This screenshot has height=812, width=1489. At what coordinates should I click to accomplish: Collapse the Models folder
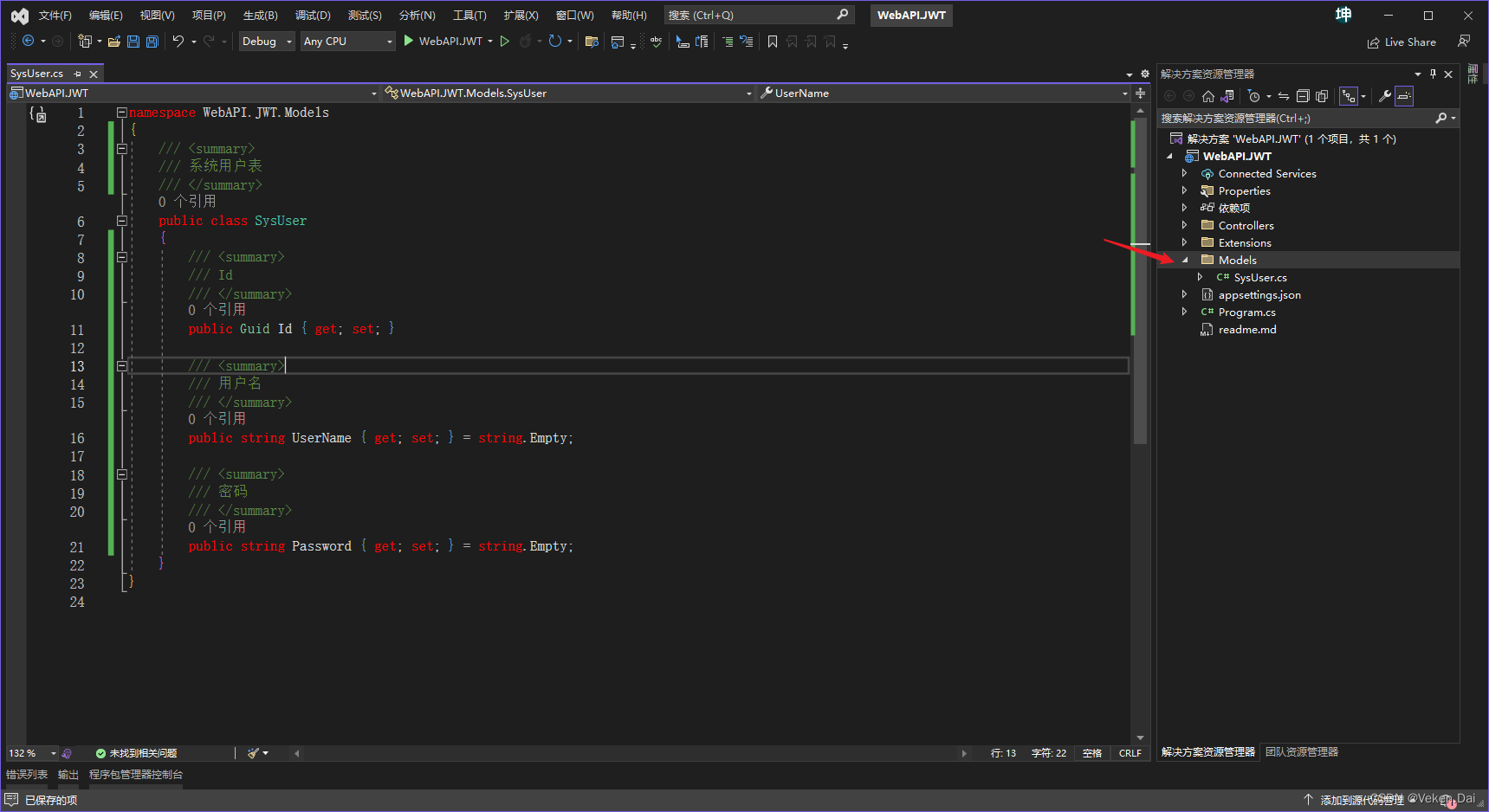click(x=1186, y=260)
